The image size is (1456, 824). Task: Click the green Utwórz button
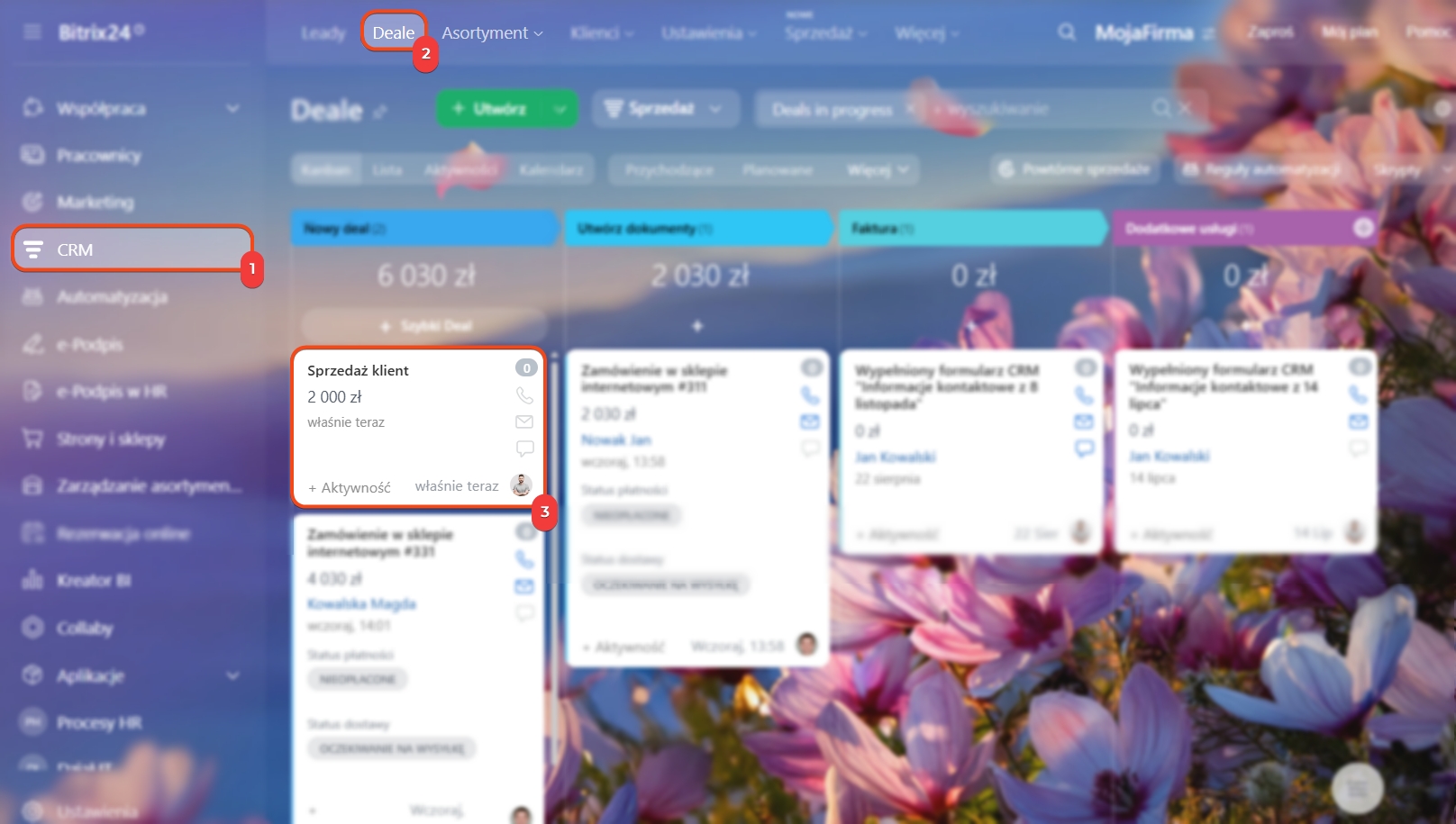pos(491,109)
